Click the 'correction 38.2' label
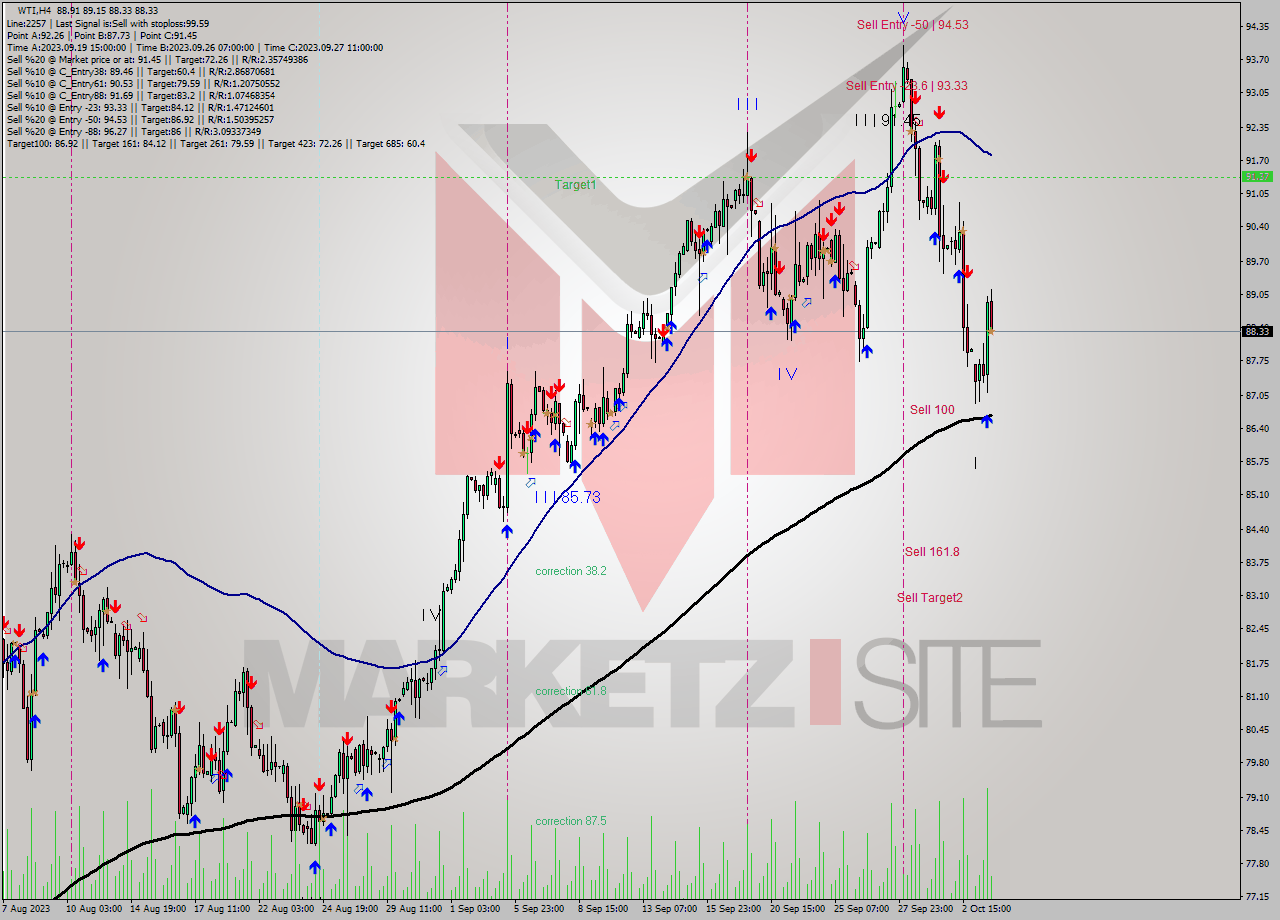The height and width of the screenshot is (920, 1280). point(570,571)
